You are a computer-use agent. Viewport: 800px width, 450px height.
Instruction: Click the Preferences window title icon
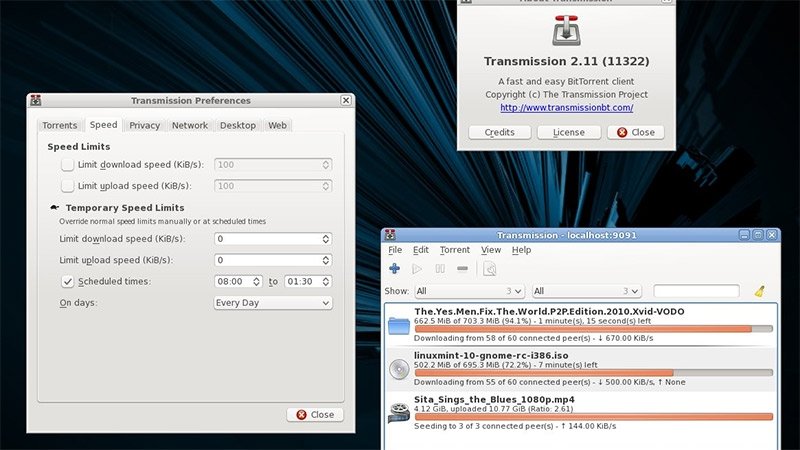tap(36, 101)
